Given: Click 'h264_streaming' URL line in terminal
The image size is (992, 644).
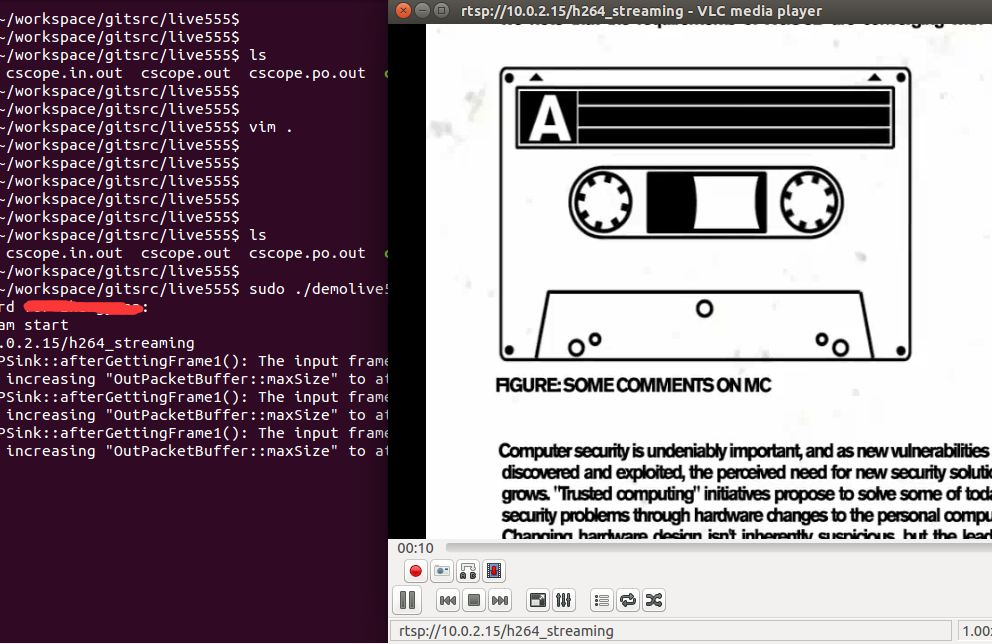Looking at the screenshot, I should [97, 343].
